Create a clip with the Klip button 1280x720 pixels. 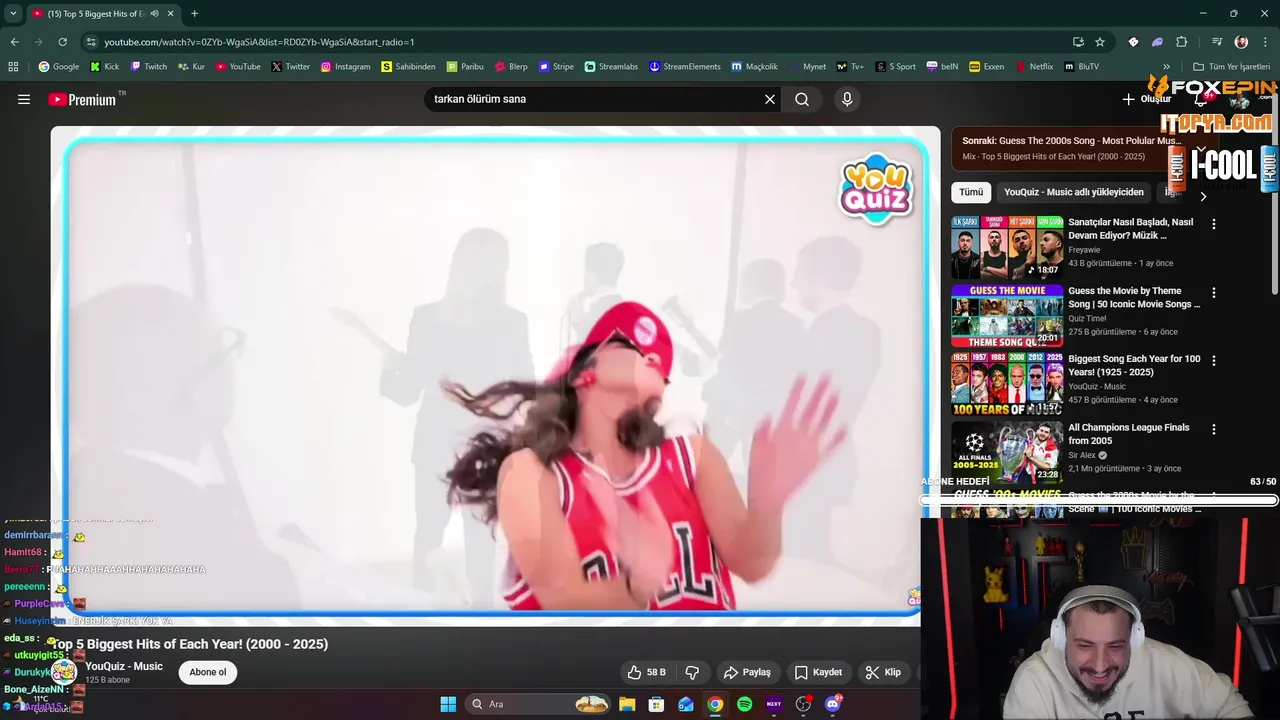click(883, 672)
